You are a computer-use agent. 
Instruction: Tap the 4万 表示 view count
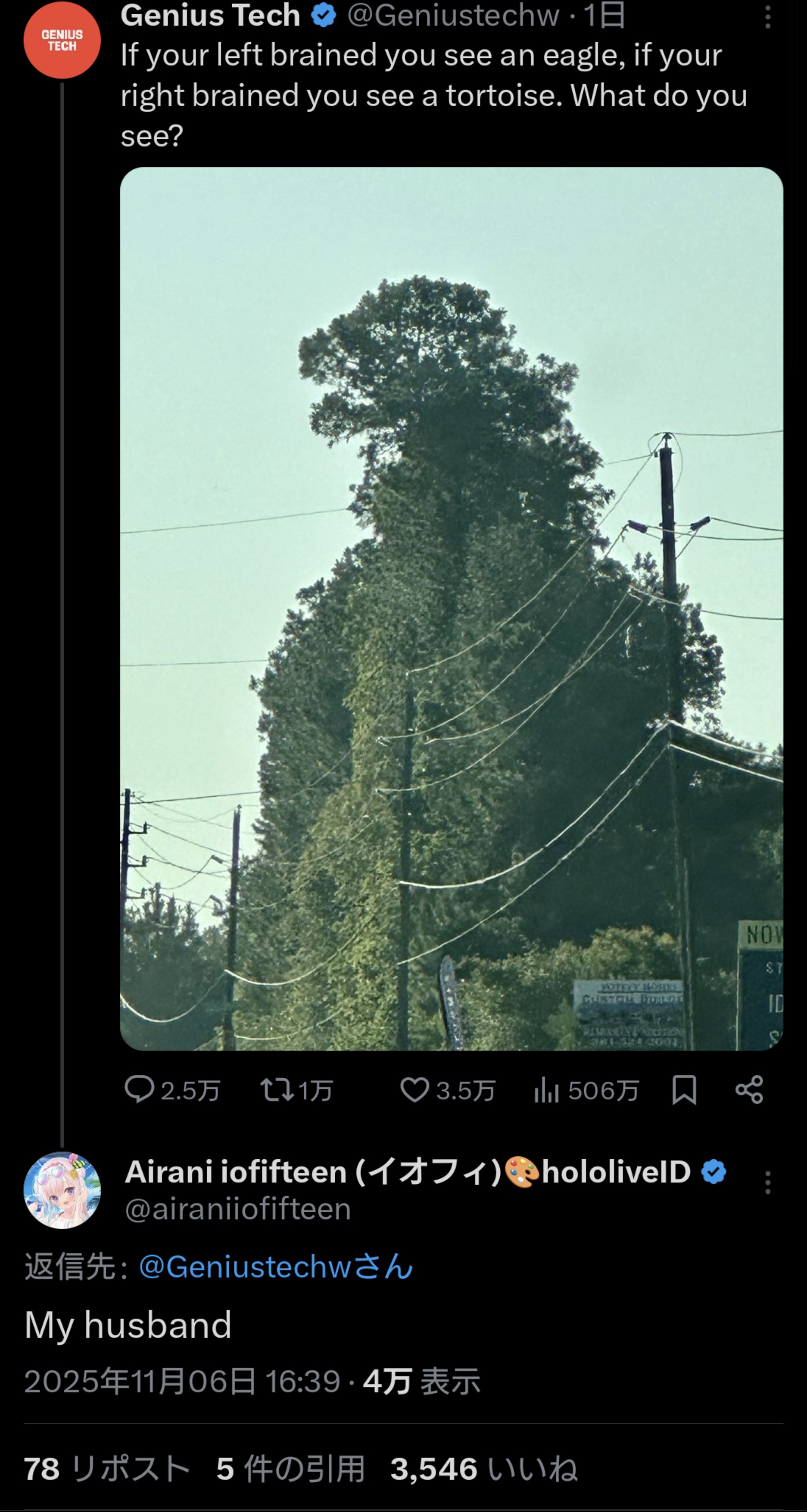tap(422, 1381)
